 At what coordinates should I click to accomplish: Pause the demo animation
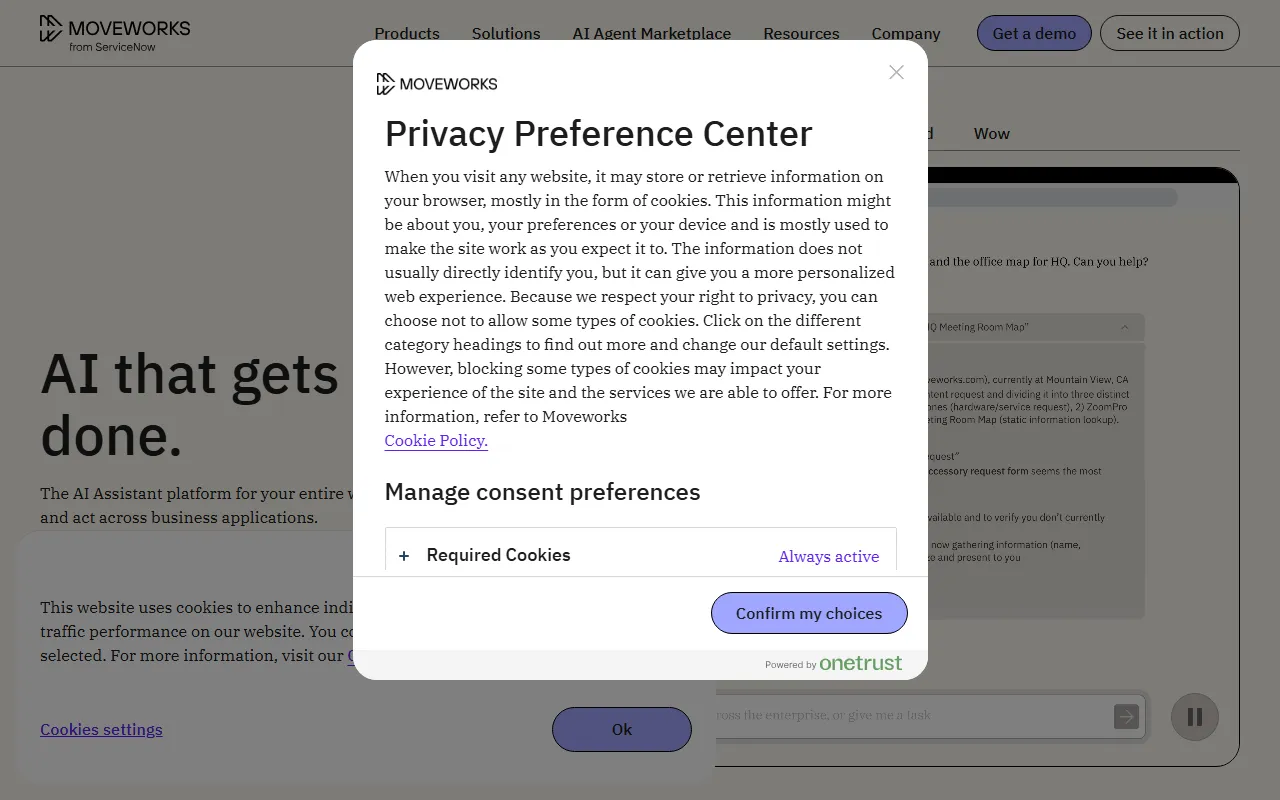click(1194, 717)
